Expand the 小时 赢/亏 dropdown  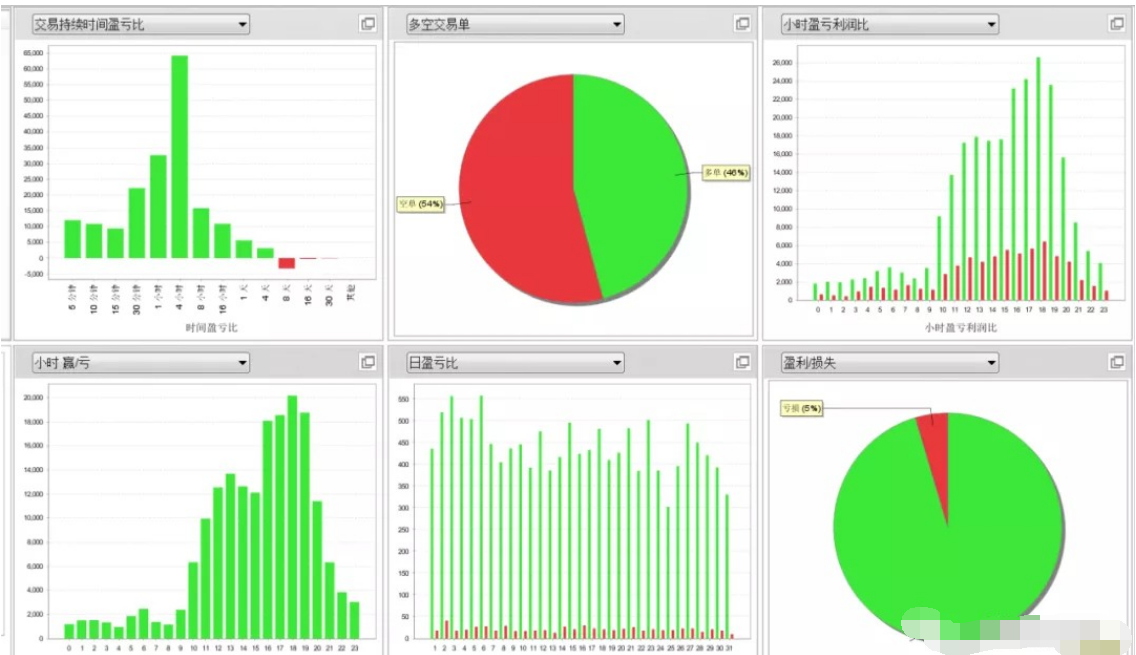(x=242, y=362)
